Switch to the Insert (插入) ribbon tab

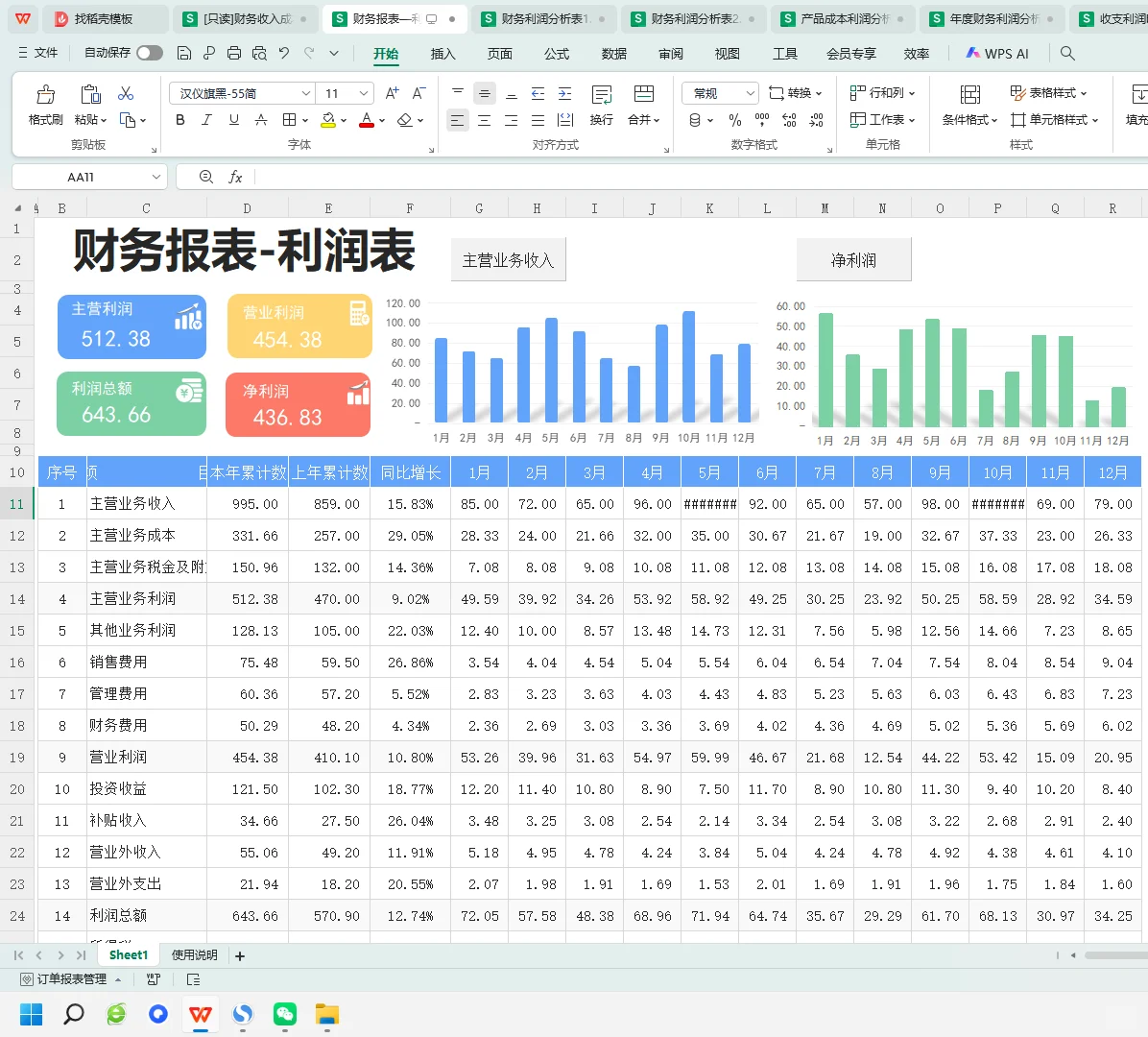tap(442, 54)
